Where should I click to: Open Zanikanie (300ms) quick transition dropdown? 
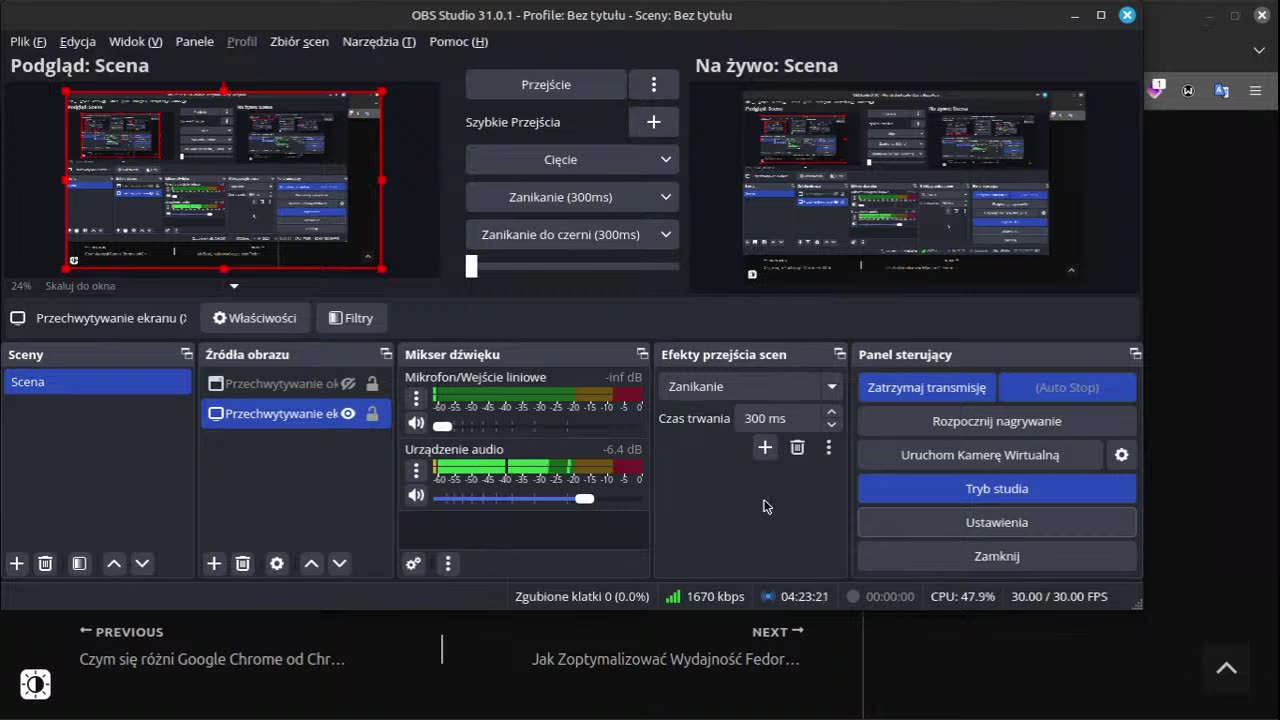(572, 197)
